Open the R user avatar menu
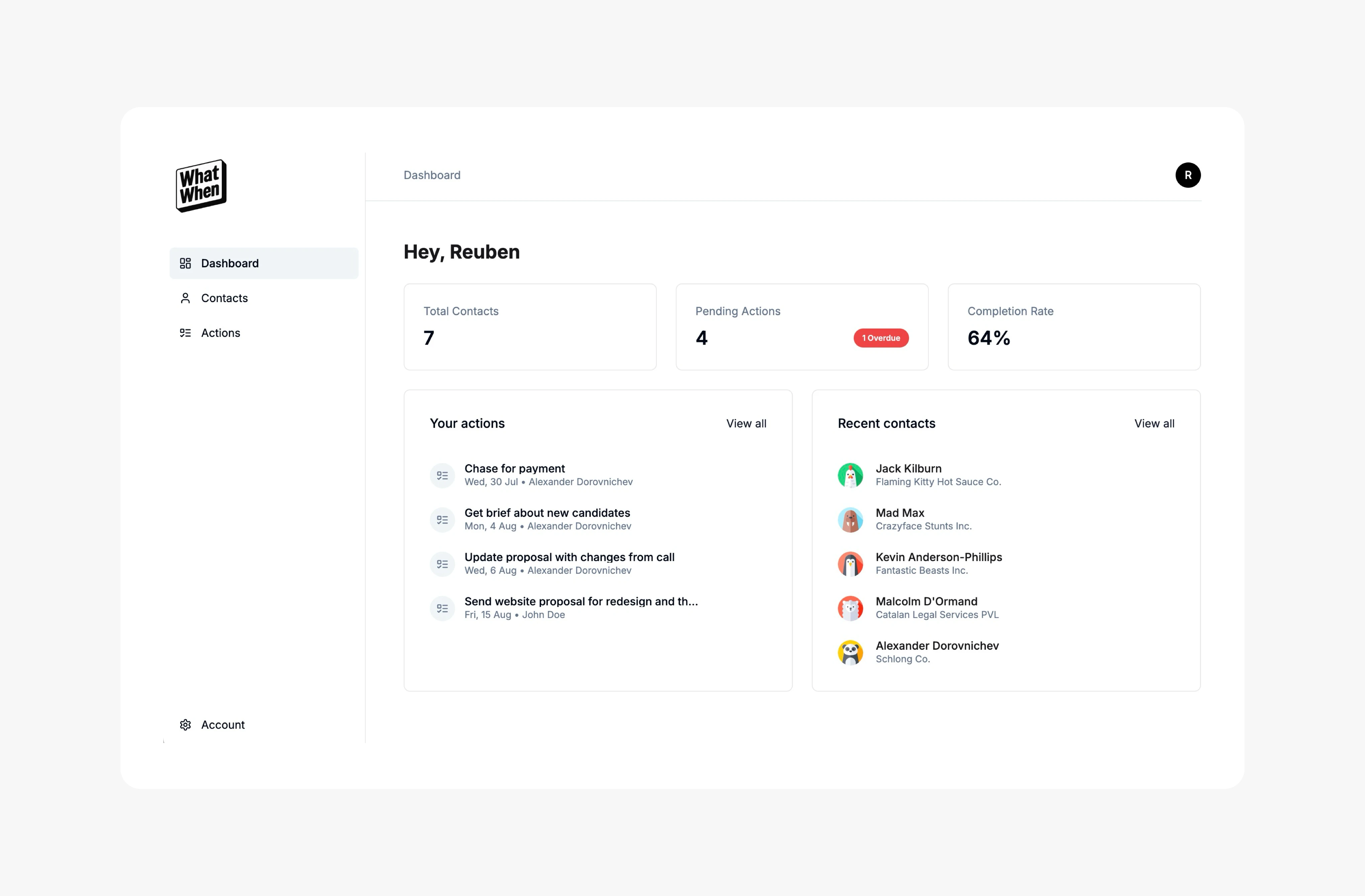1365x896 pixels. click(1187, 175)
